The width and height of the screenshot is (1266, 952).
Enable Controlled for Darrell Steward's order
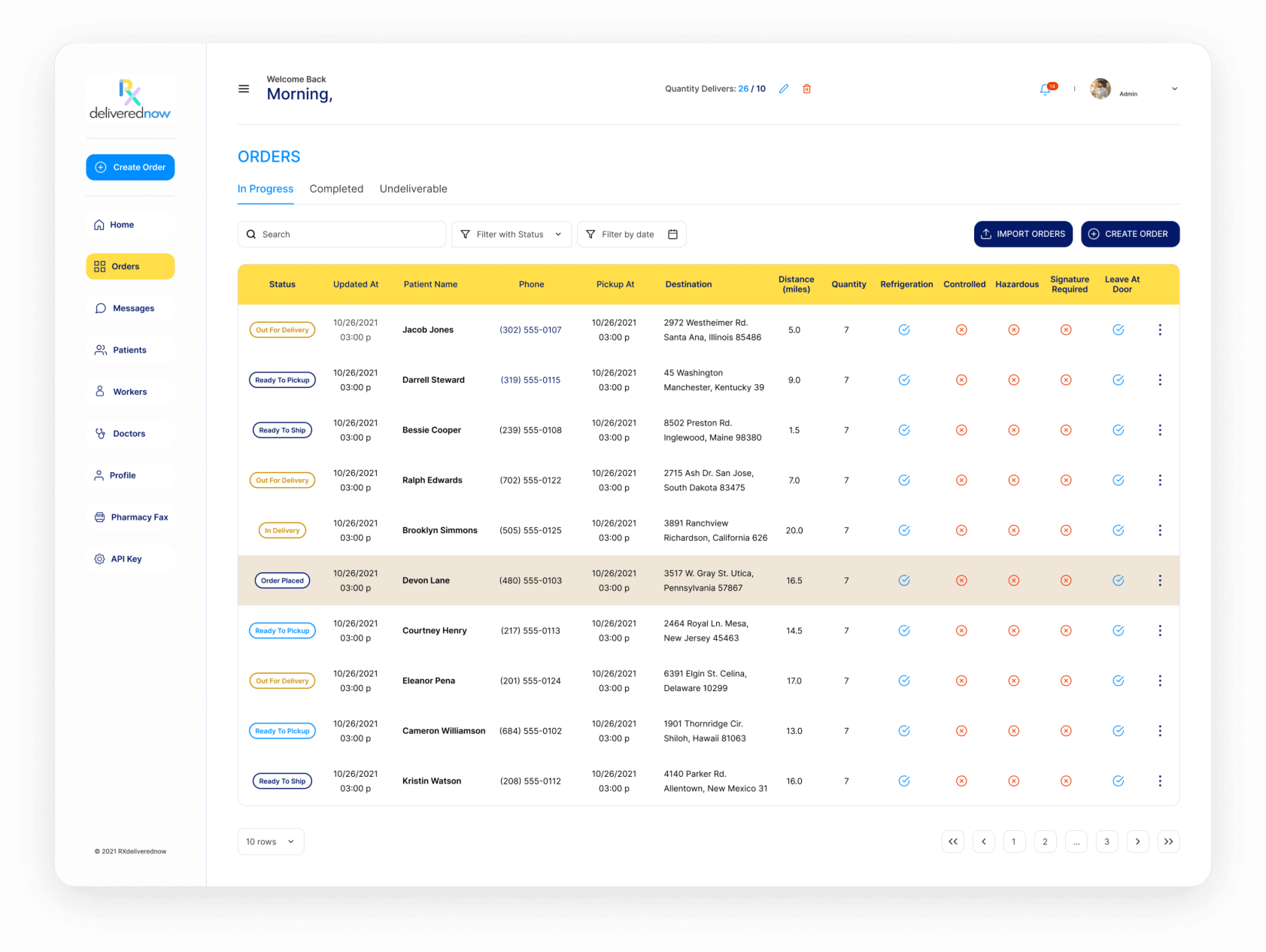click(961, 379)
